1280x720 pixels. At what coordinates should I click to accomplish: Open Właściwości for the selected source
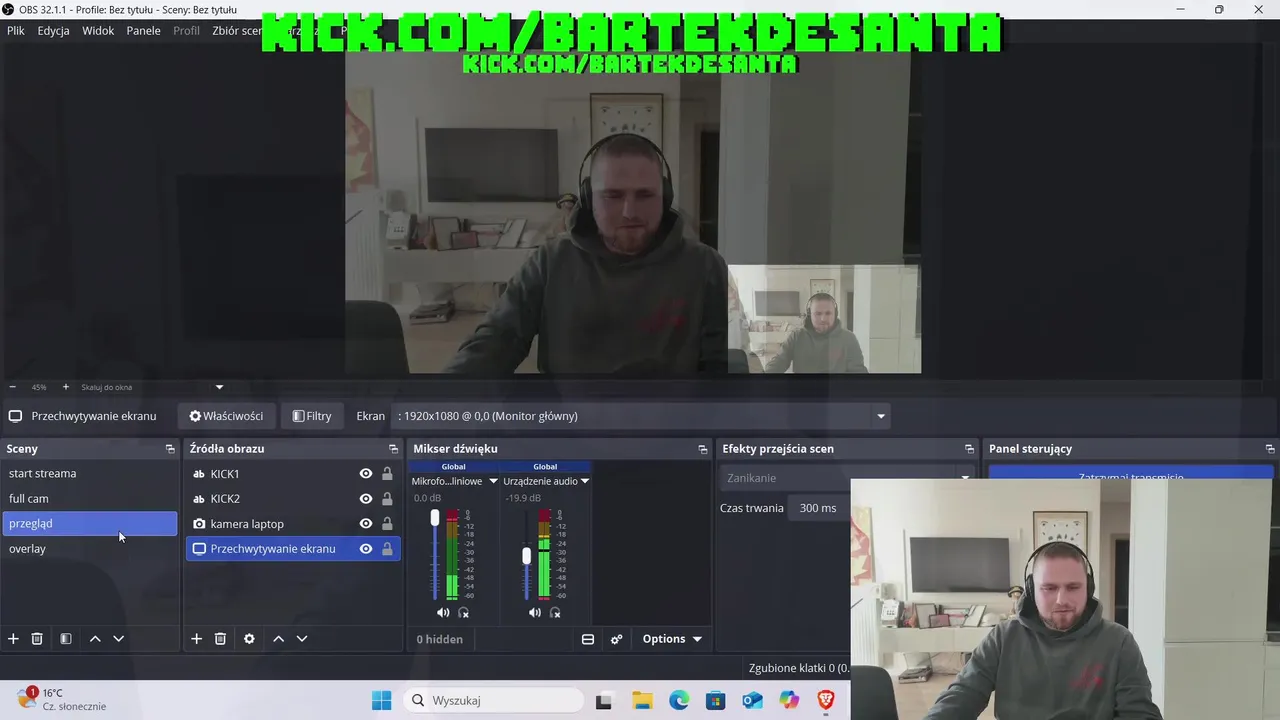click(226, 416)
